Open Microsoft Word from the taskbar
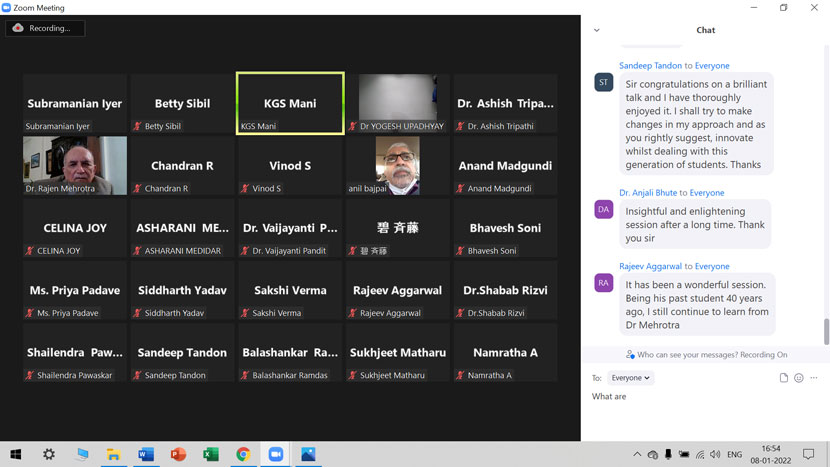 click(146, 454)
